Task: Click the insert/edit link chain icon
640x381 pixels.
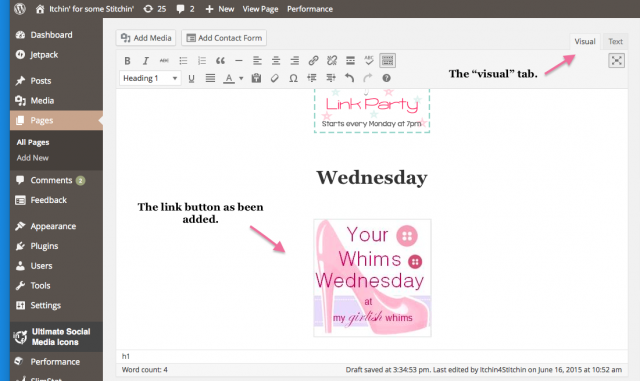Action: click(x=313, y=61)
